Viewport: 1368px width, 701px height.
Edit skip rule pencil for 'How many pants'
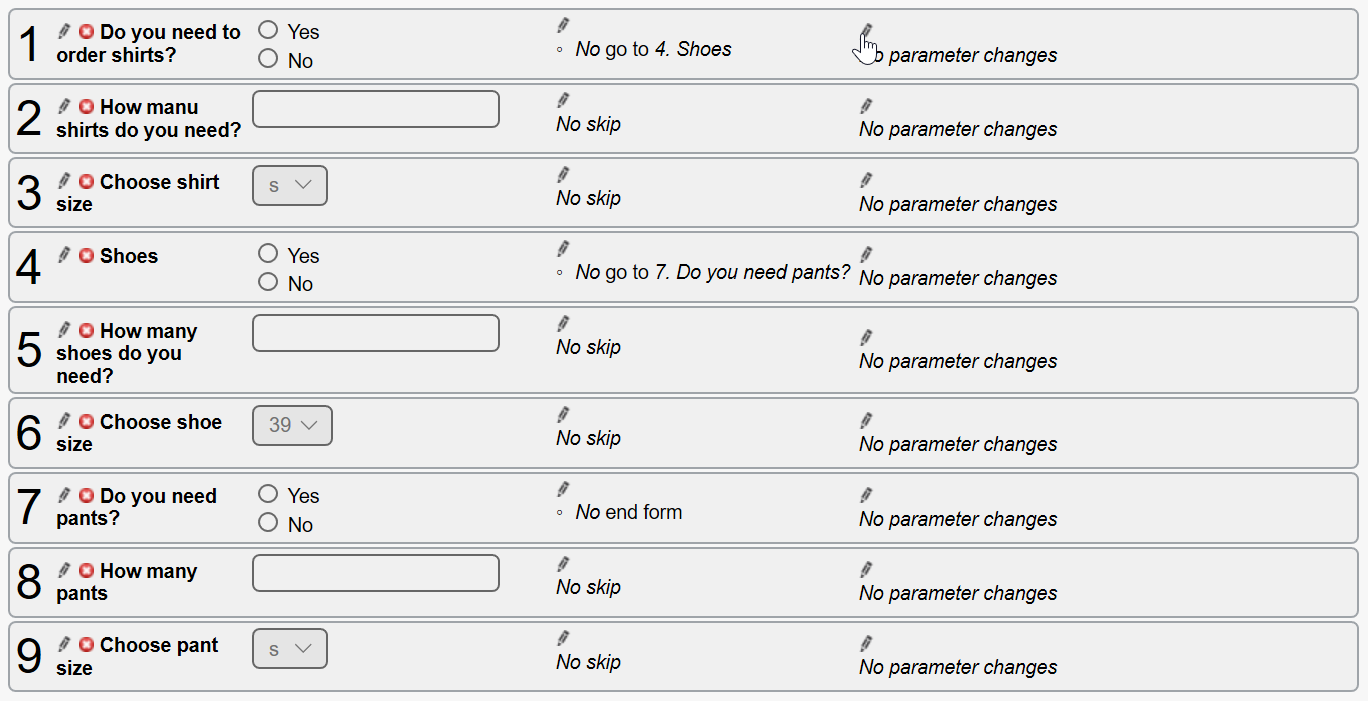pos(563,564)
